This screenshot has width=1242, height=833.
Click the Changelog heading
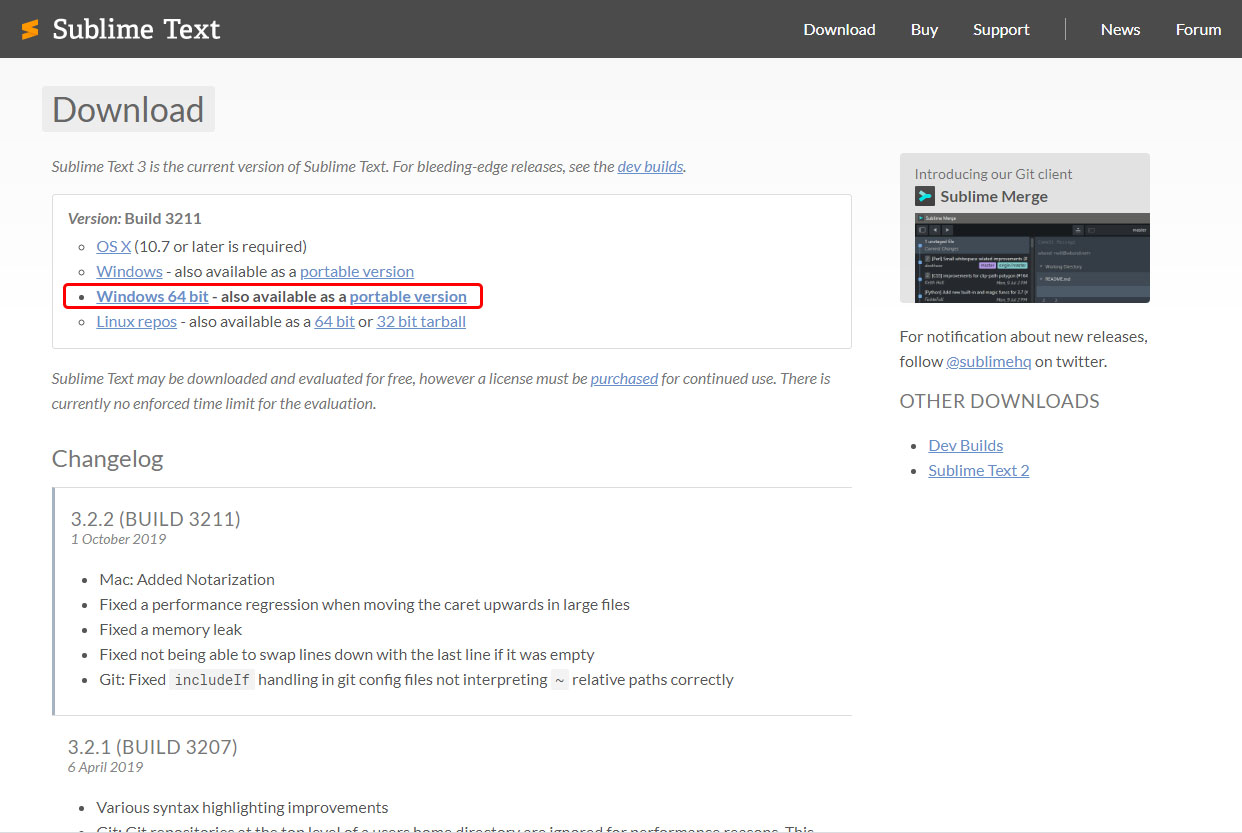coord(107,459)
